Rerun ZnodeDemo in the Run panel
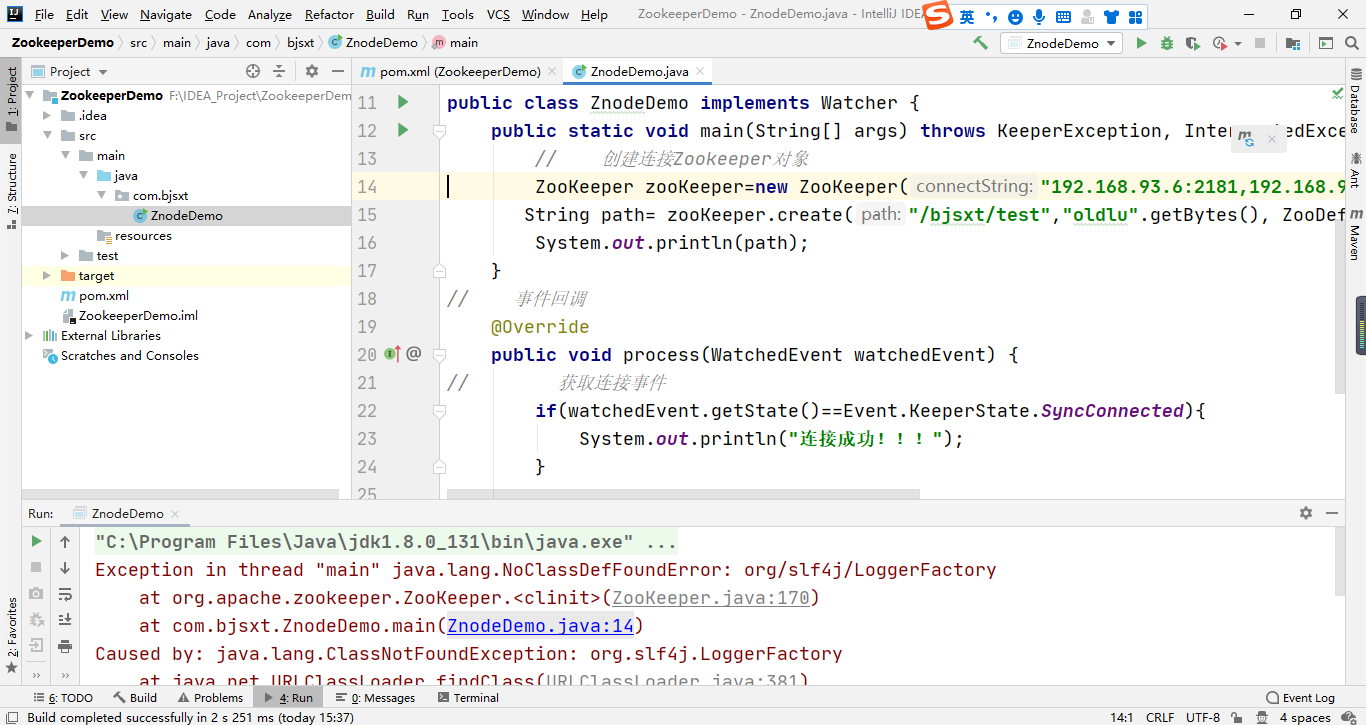 [x=36, y=541]
